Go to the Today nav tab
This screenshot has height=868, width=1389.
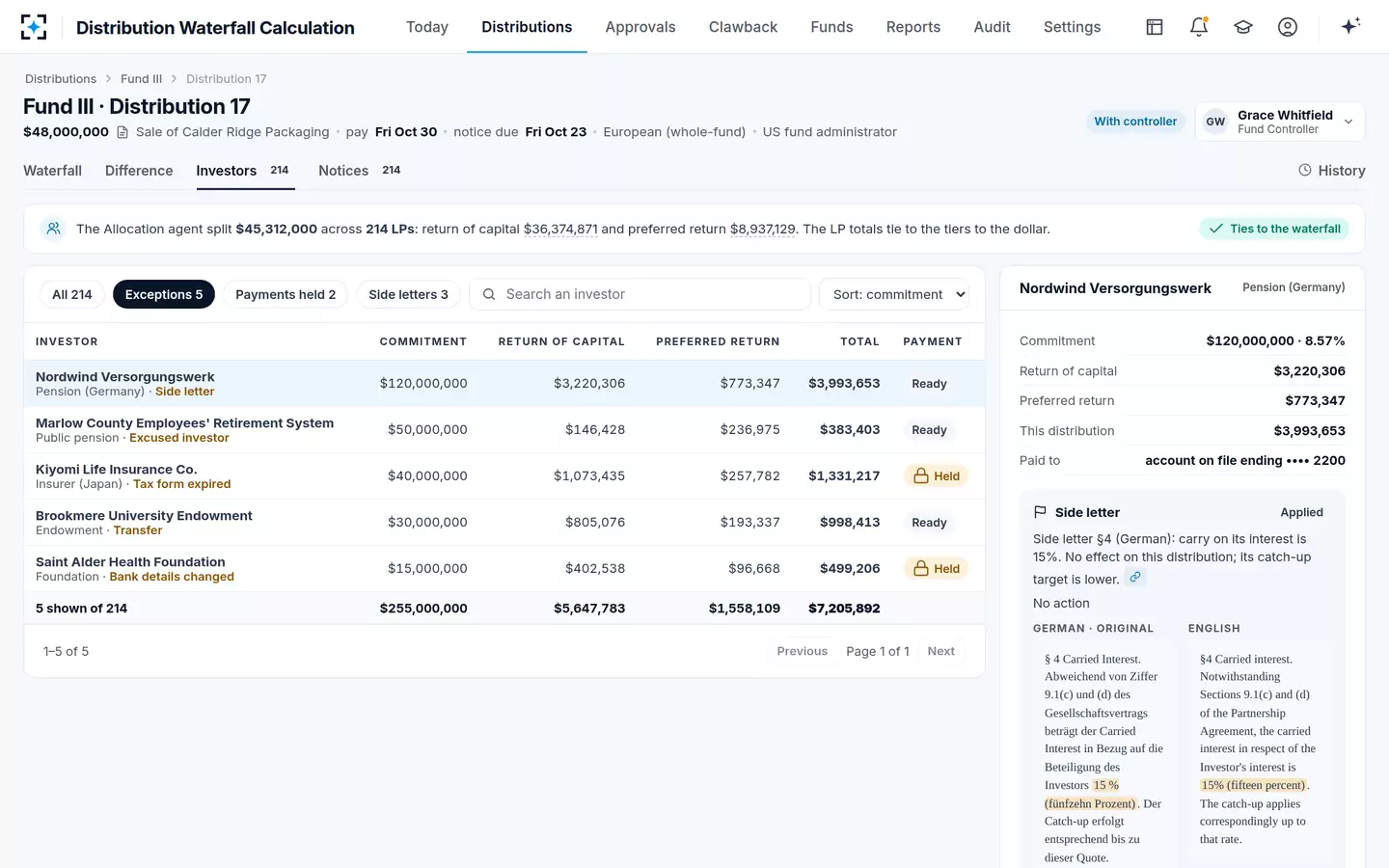pos(427,27)
